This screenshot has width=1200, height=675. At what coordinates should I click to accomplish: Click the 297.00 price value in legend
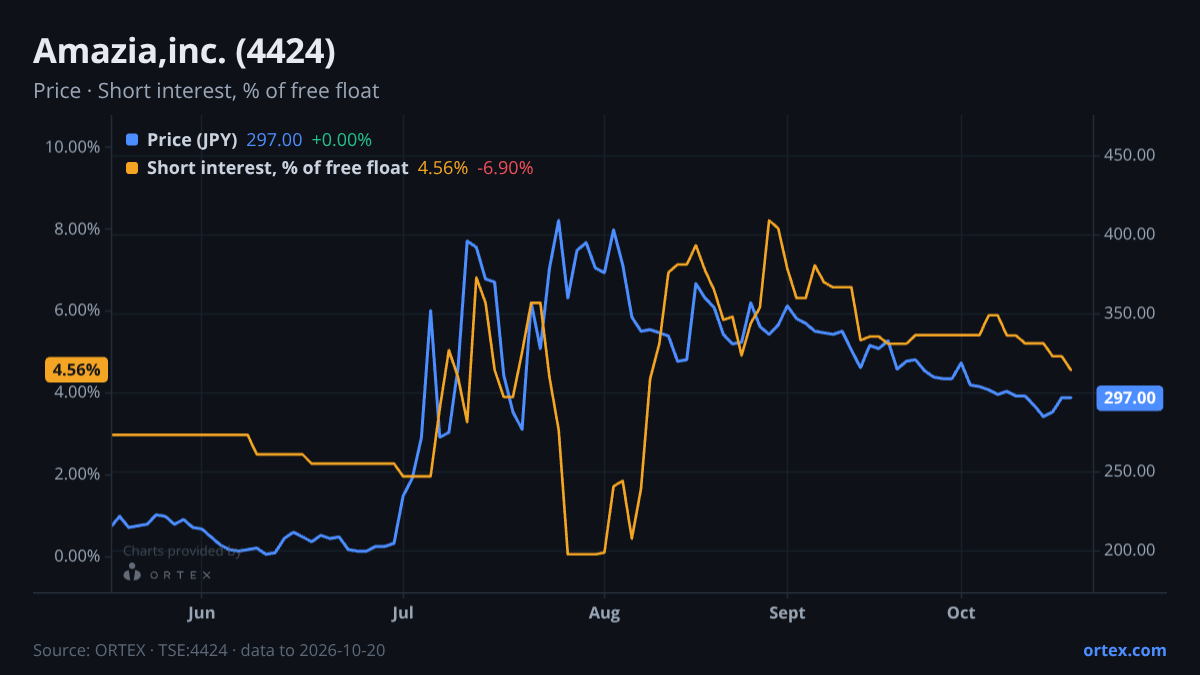[274, 140]
